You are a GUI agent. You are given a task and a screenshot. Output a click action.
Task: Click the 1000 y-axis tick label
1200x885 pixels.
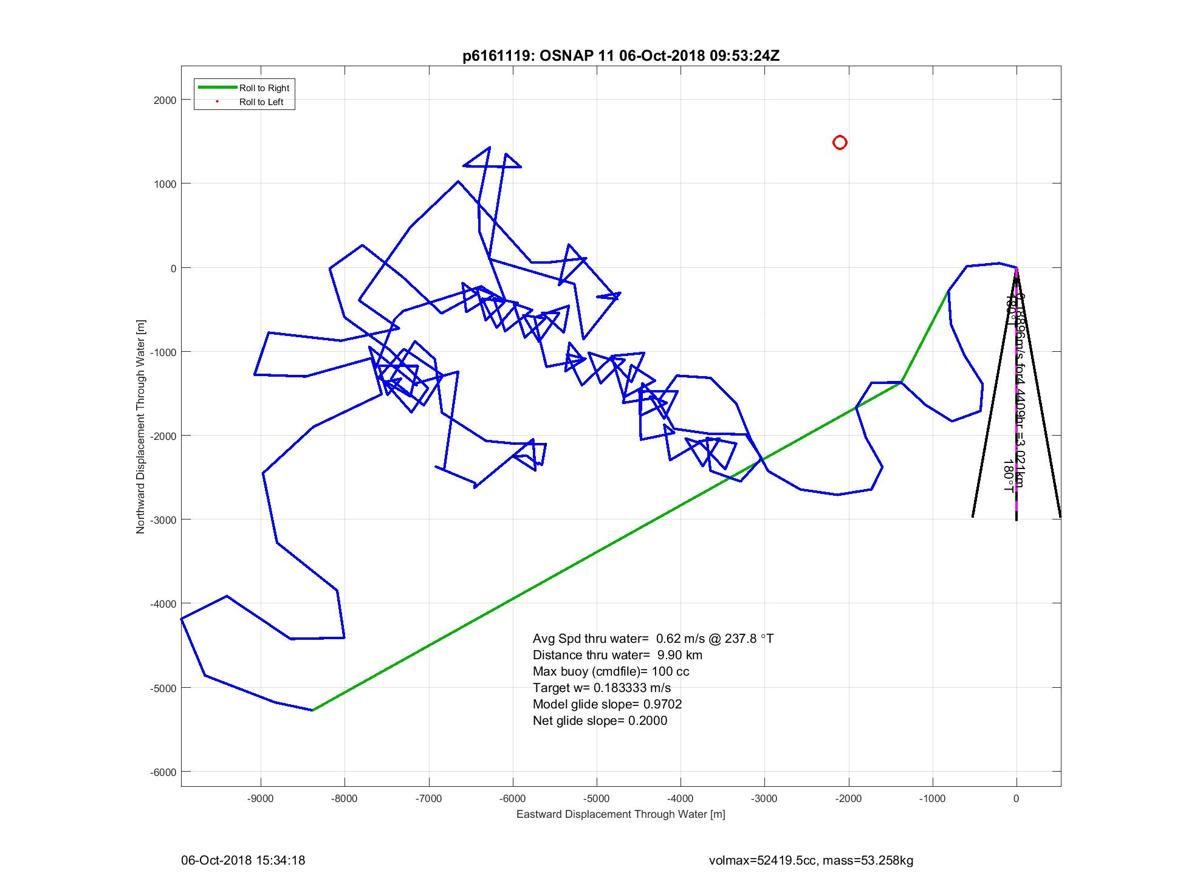click(x=166, y=184)
